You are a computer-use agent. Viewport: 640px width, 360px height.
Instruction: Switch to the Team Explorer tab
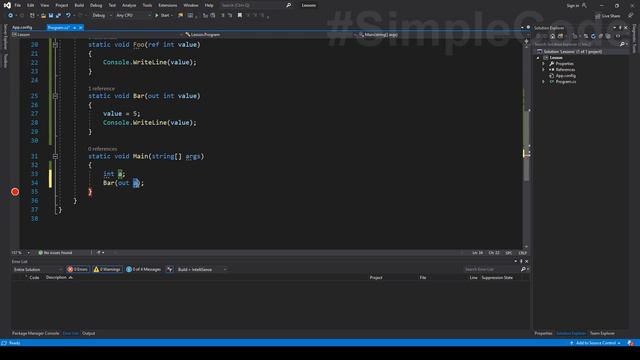coord(602,333)
